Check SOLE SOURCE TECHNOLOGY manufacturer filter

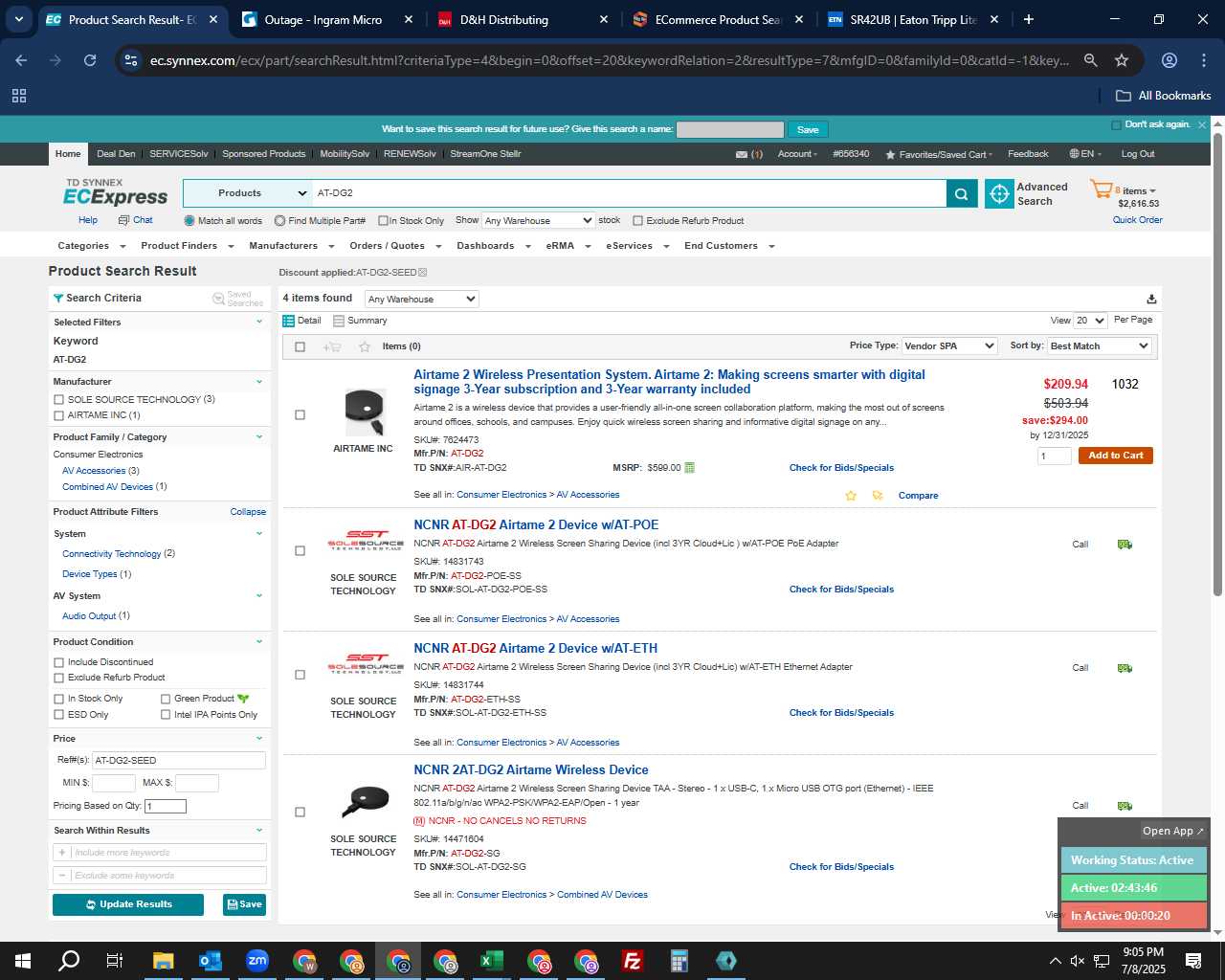(59, 400)
